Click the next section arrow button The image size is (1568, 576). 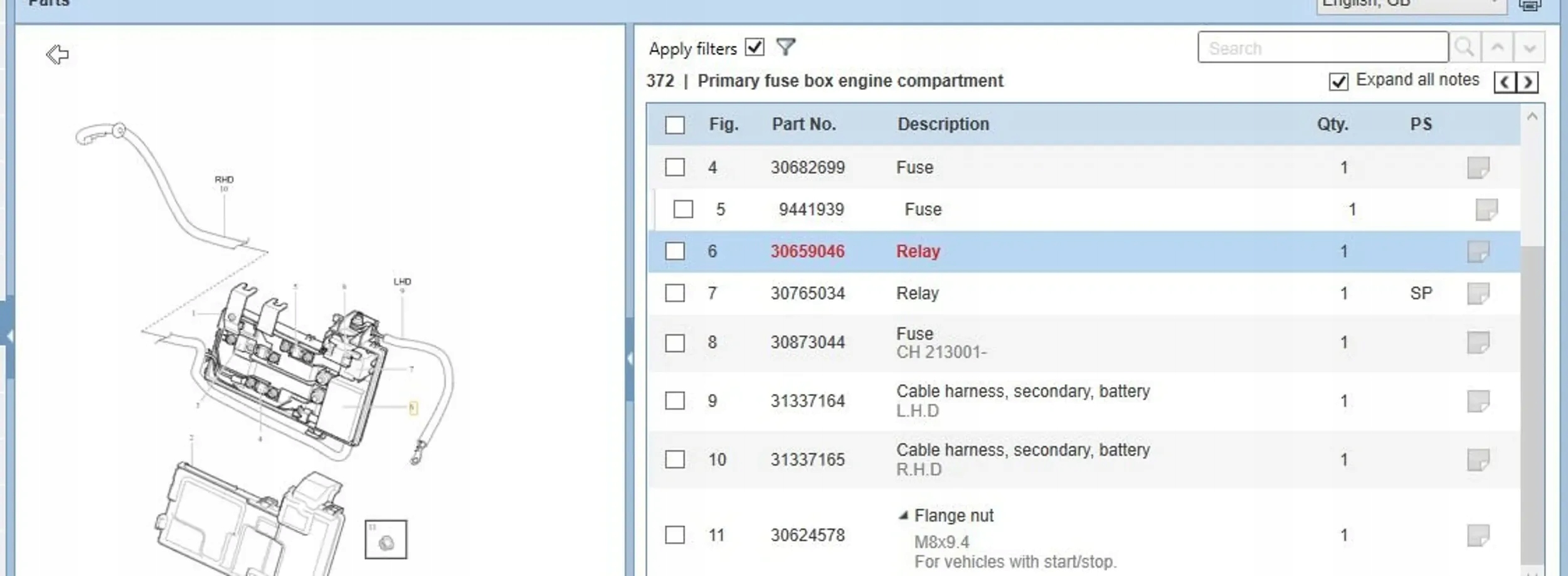click(x=1528, y=82)
